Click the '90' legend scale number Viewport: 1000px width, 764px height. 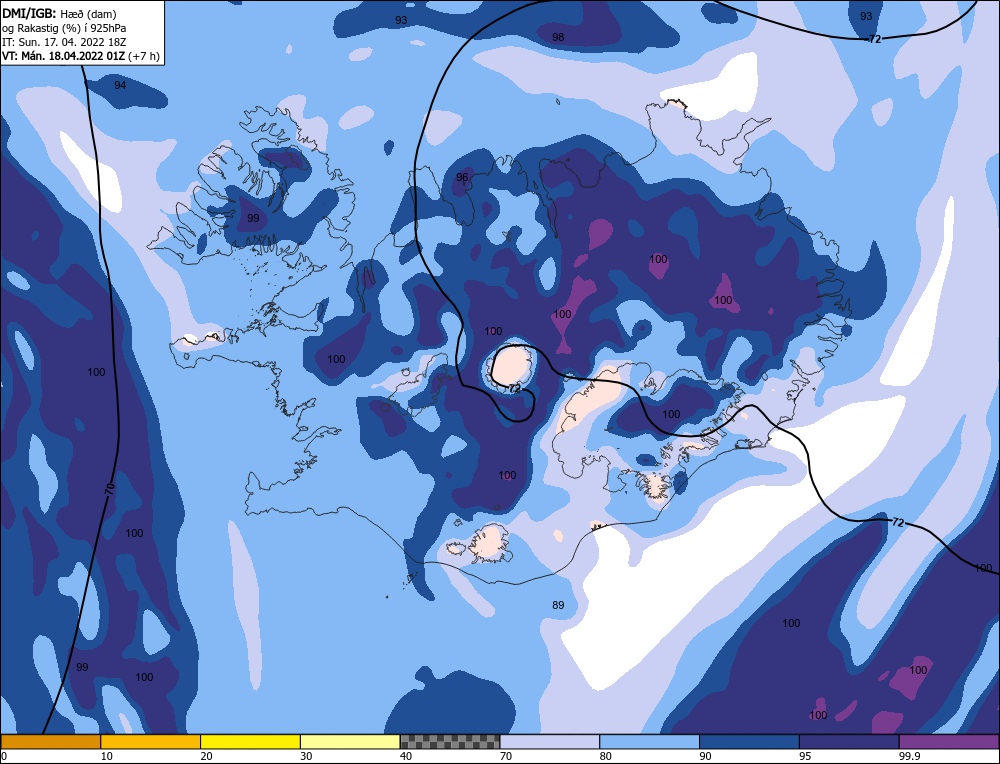pyautogui.click(x=705, y=756)
